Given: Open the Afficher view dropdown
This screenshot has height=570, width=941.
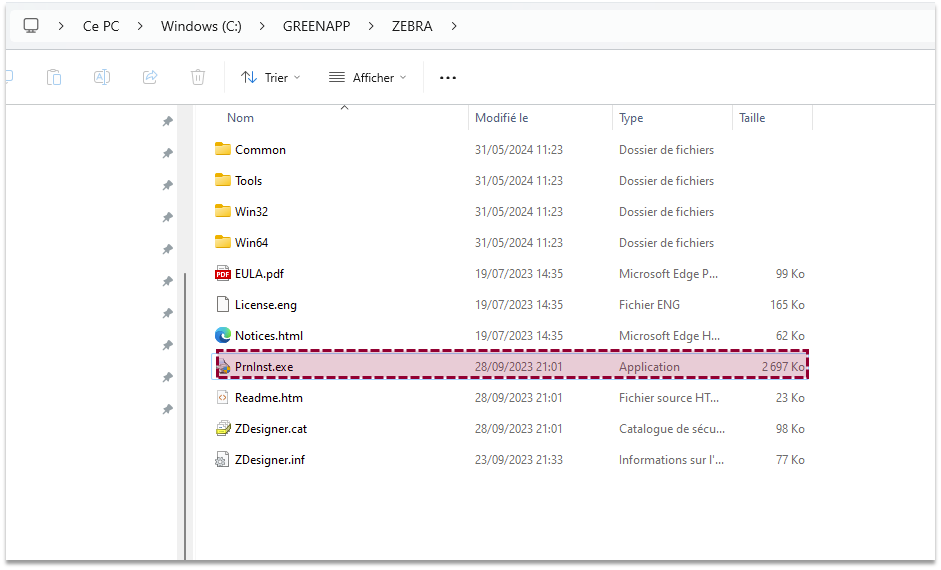Looking at the screenshot, I should pyautogui.click(x=367, y=77).
